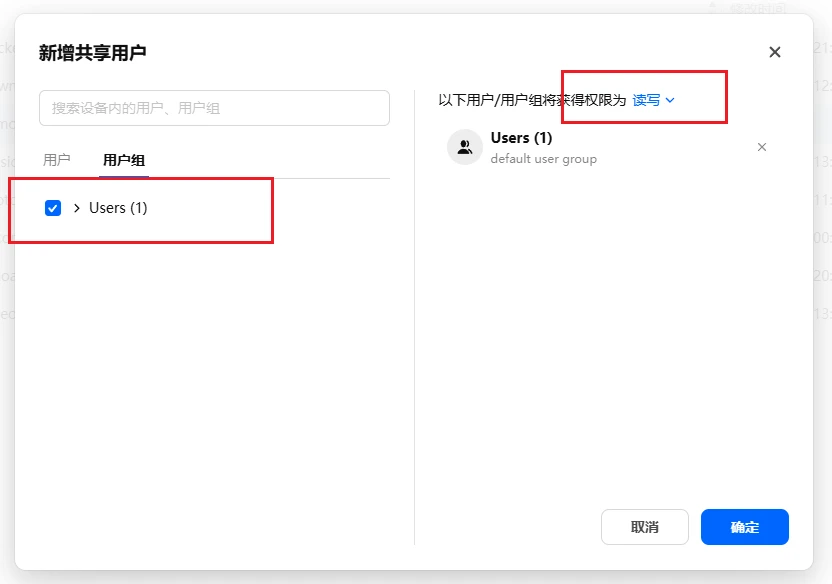832x584 pixels.
Task: Select the Users (1) entry in the right panel
Action: point(521,138)
